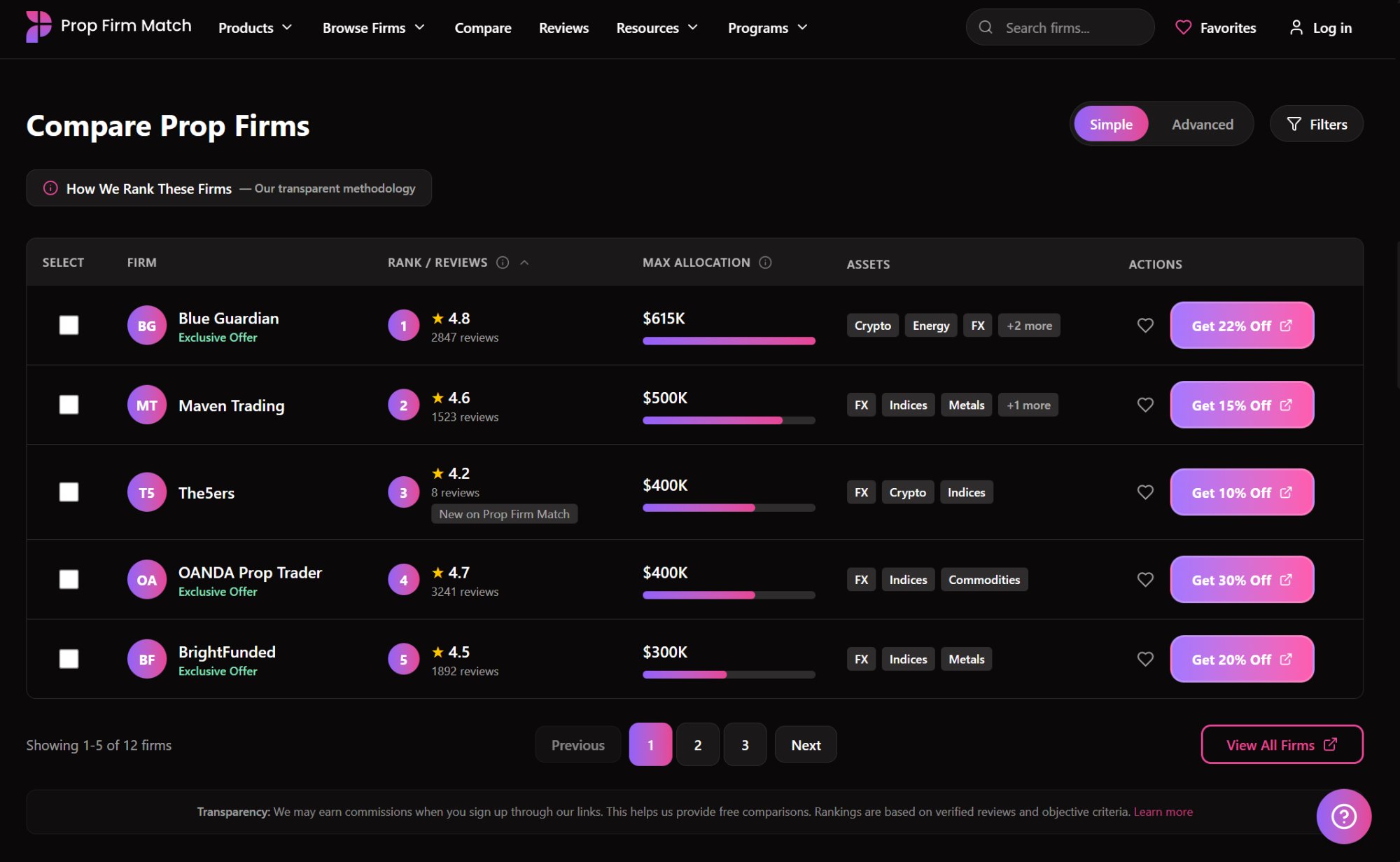Click the Commodities tag for OANDA
The width and height of the screenshot is (1400, 862).
tap(983, 579)
